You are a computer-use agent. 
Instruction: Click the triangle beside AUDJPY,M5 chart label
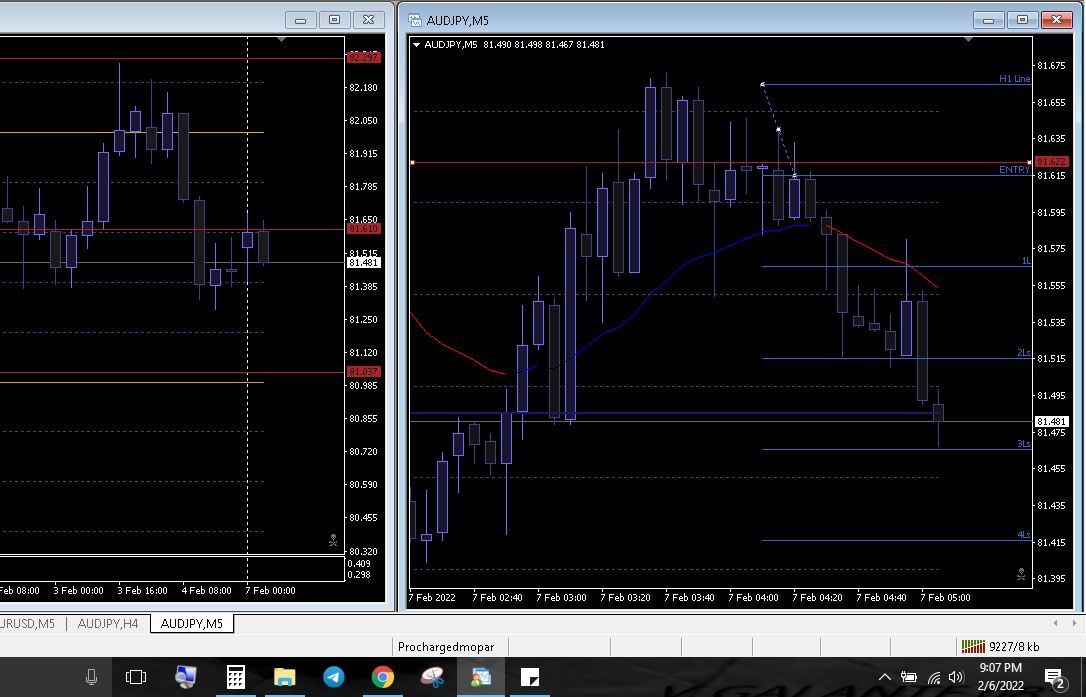click(417, 44)
